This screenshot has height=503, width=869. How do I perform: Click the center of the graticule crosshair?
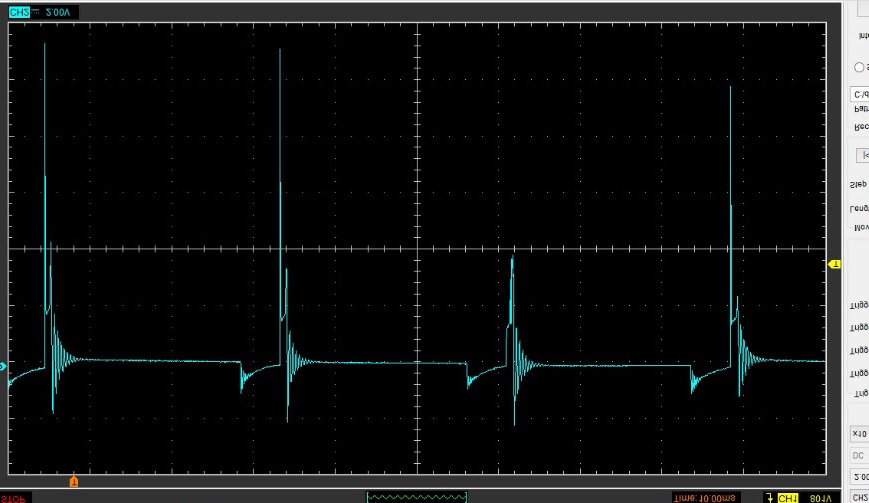pos(416,248)
